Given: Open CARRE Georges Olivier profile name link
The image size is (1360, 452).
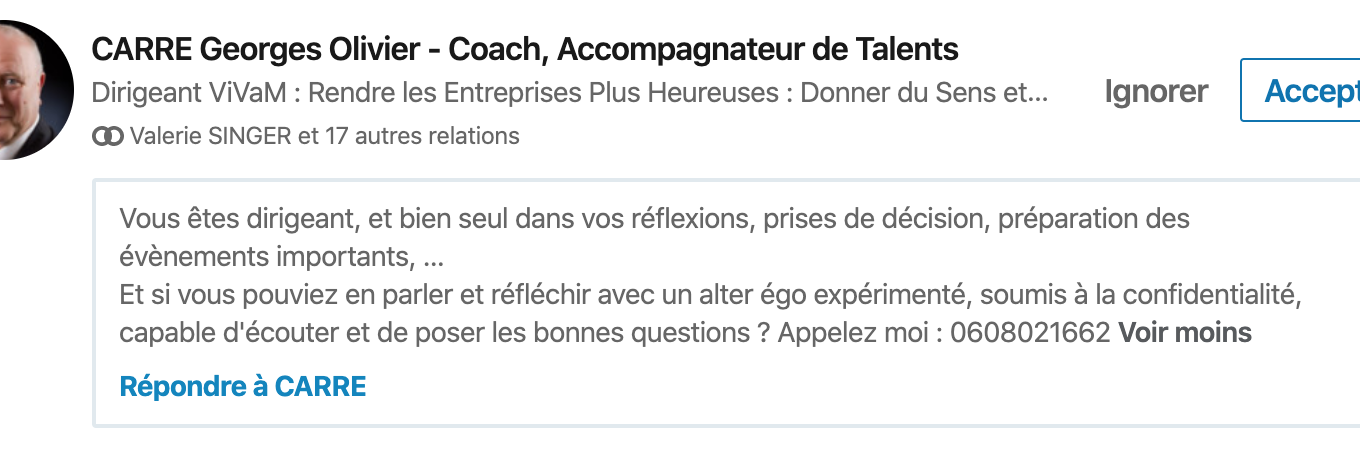Looking at the screenshot, I should pyautogui.click(x=525, y=49).
